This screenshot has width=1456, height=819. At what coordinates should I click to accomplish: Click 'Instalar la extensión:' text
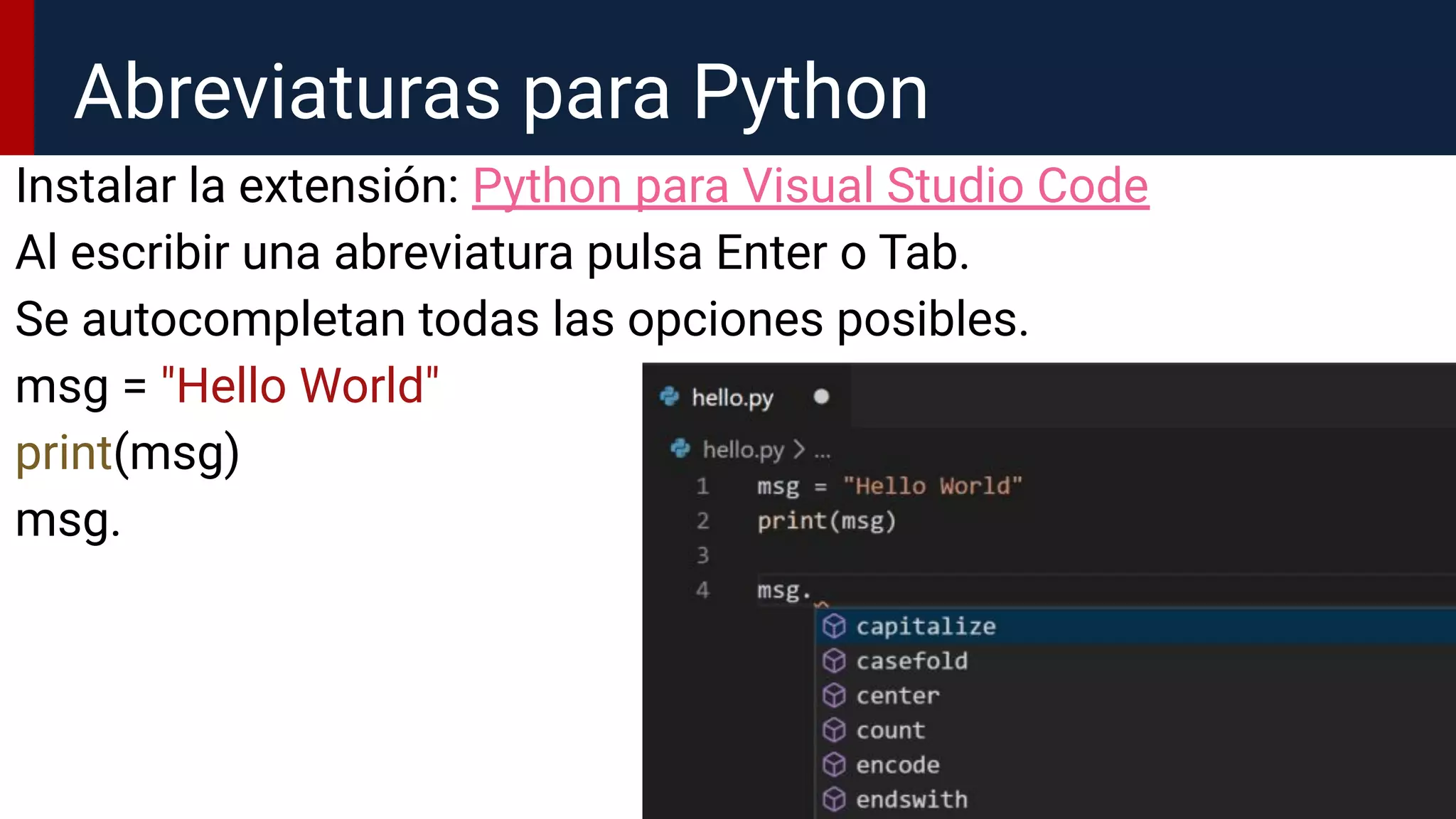click(x=237, y=186)
